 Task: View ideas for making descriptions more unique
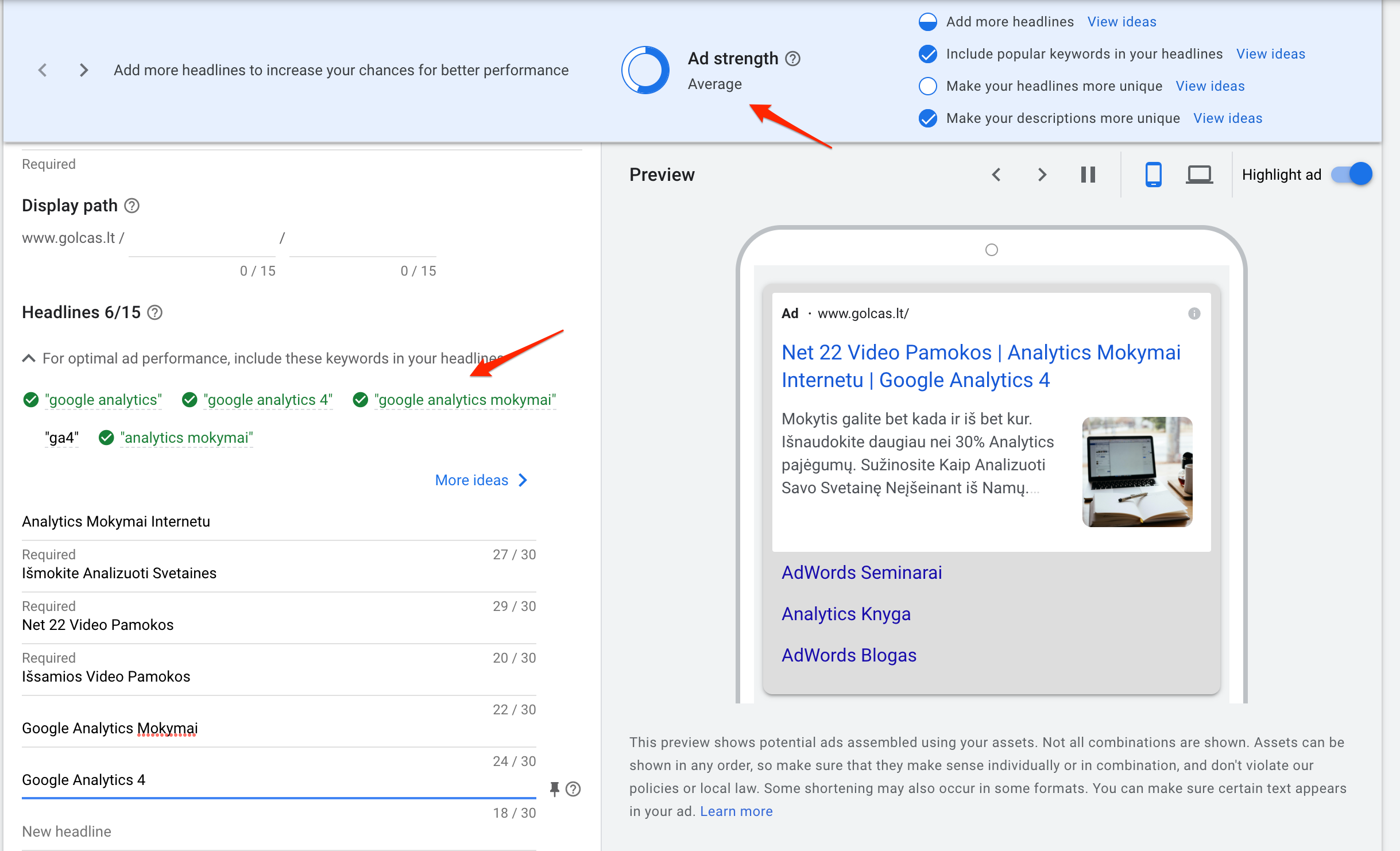[1228, 118]
